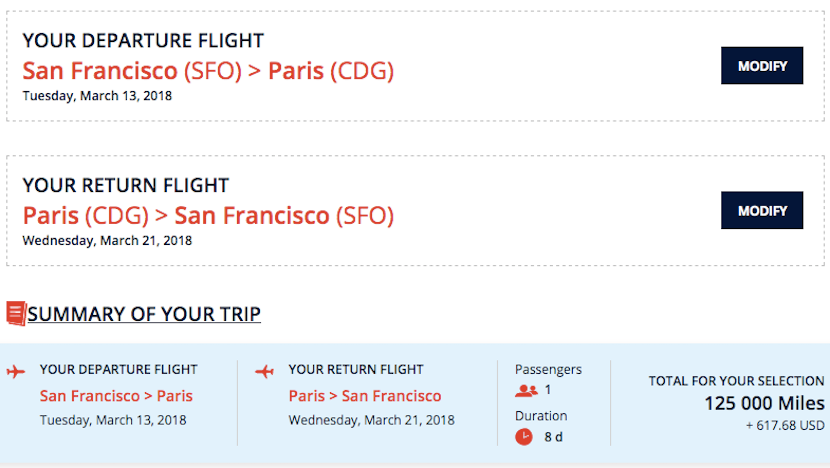
Task: Click the Total For Your Selection label
Action: point(736,381)
